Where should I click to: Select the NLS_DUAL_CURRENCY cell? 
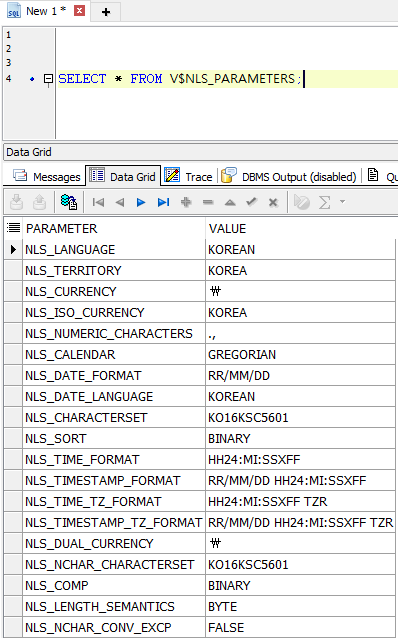(114, 544)
